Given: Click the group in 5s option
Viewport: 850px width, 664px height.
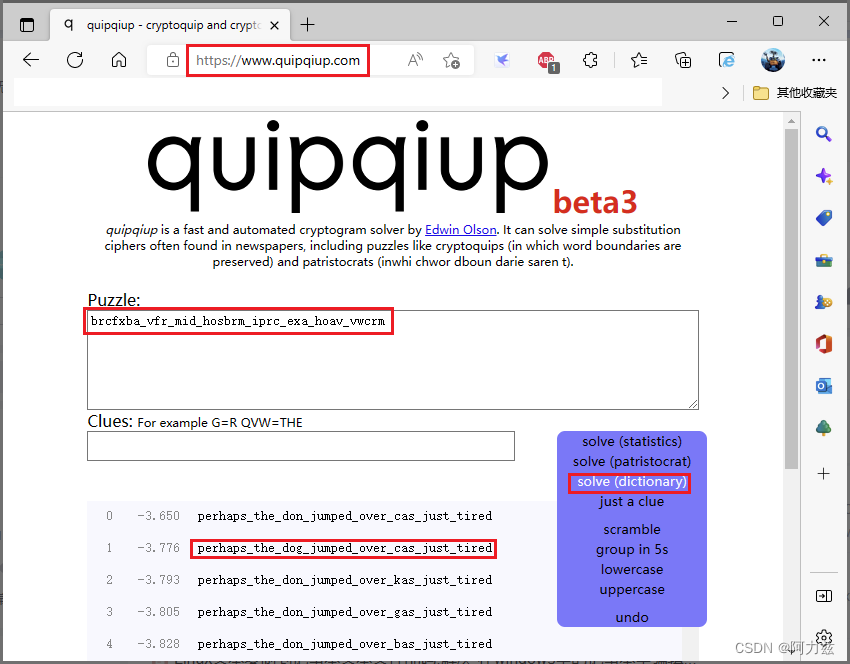Looking at the screenshot, I should 632,550.
